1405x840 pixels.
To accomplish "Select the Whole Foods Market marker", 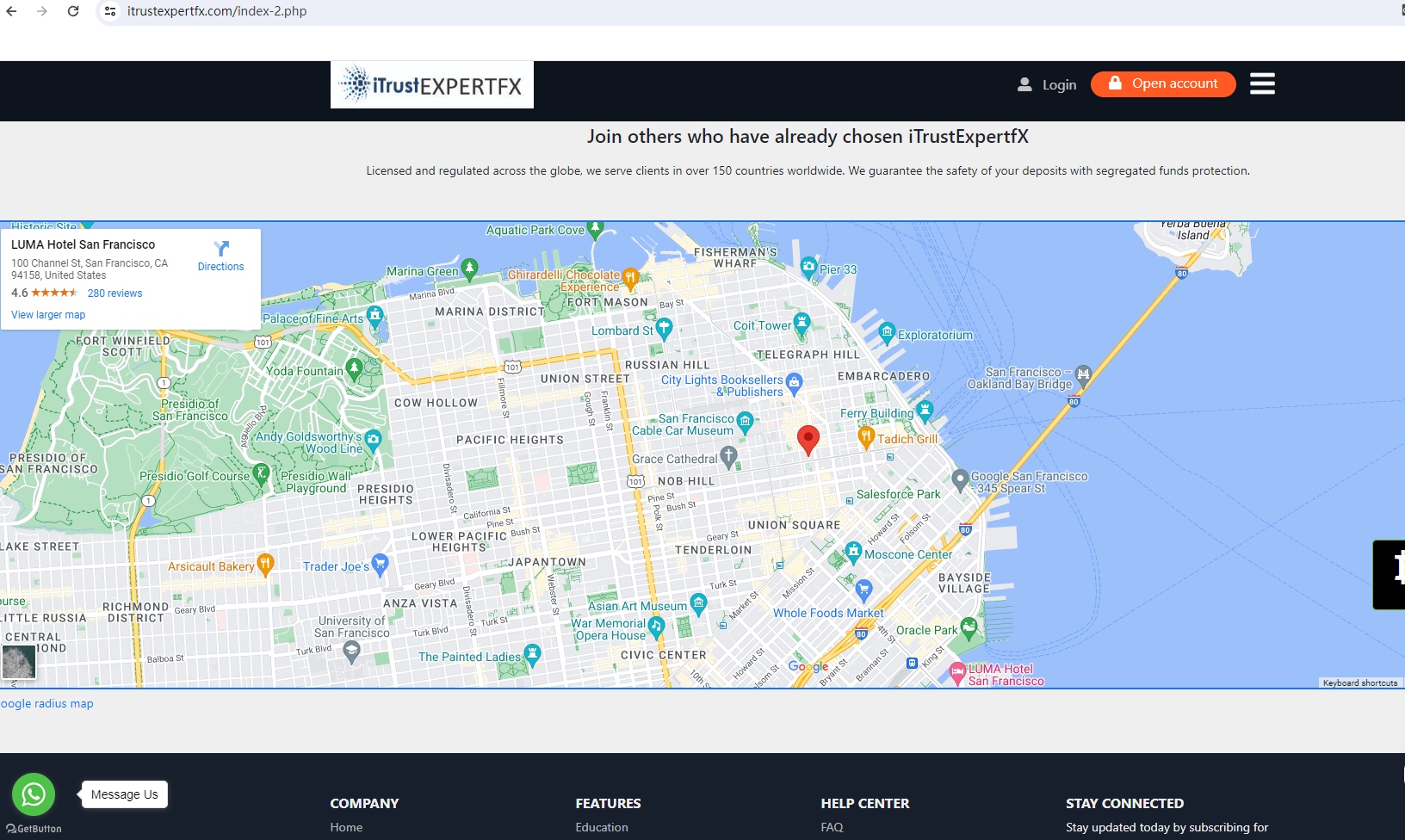I will point(864,590).
